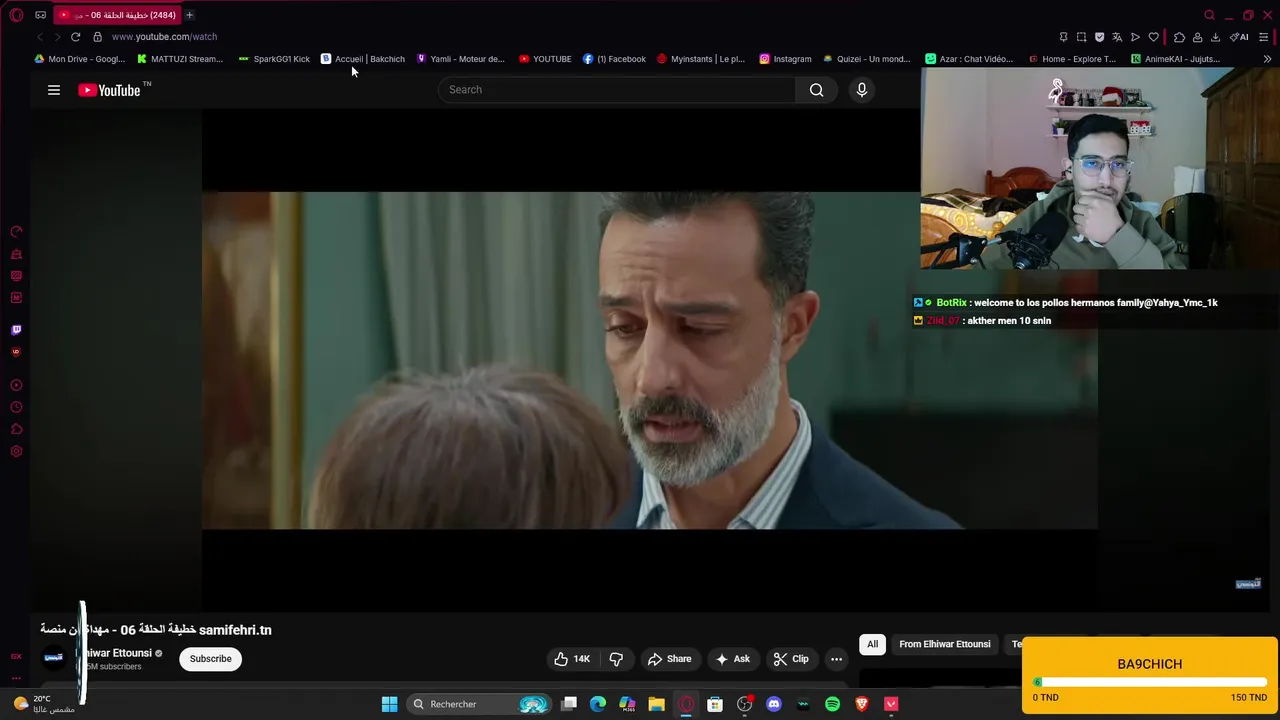The height and width of the screenshot is (720, 1280).
Task: Click the YouTube search magnifier button
Action: click(817, 90)
